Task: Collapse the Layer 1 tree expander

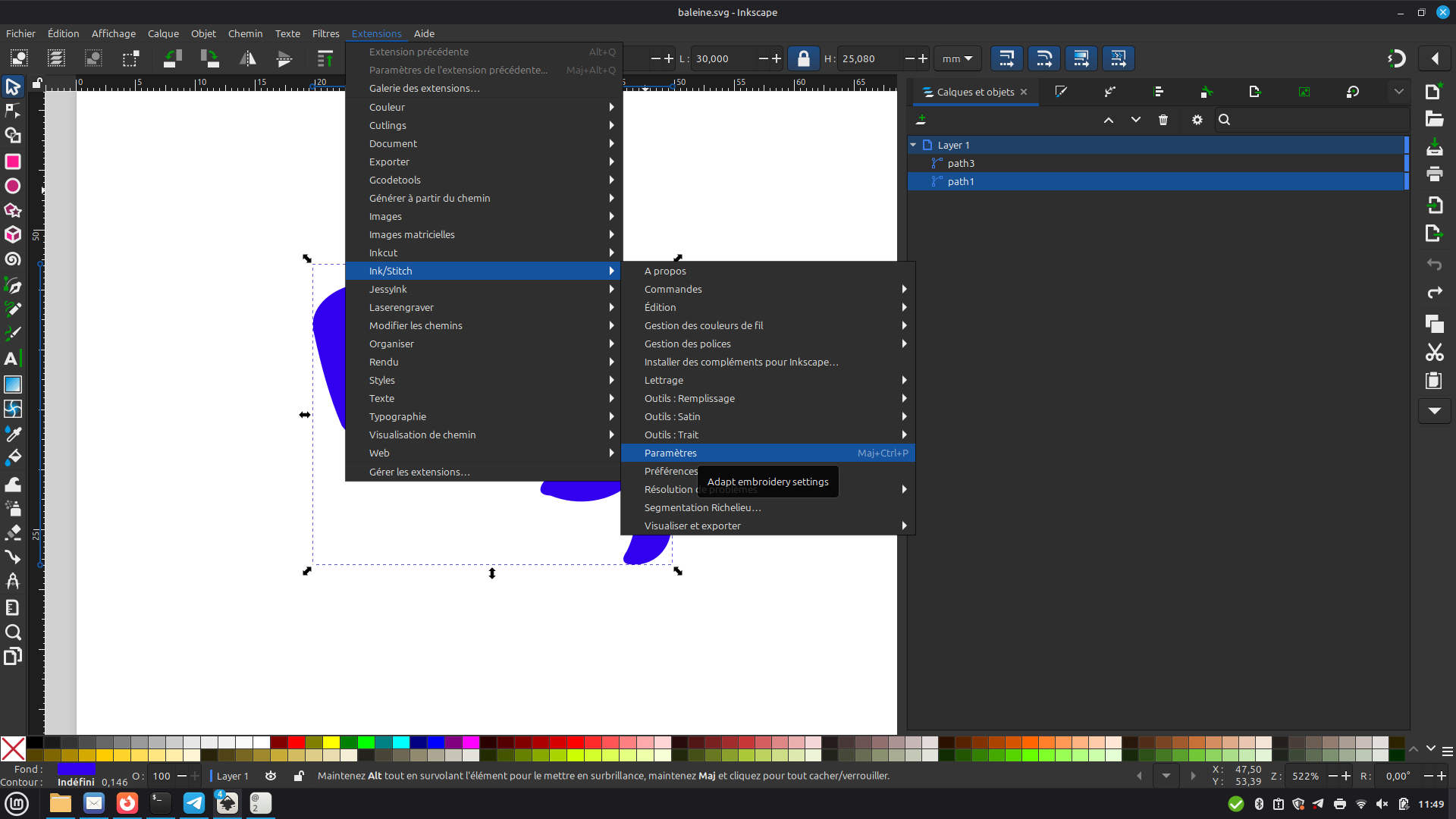Action: coord(914,145)
